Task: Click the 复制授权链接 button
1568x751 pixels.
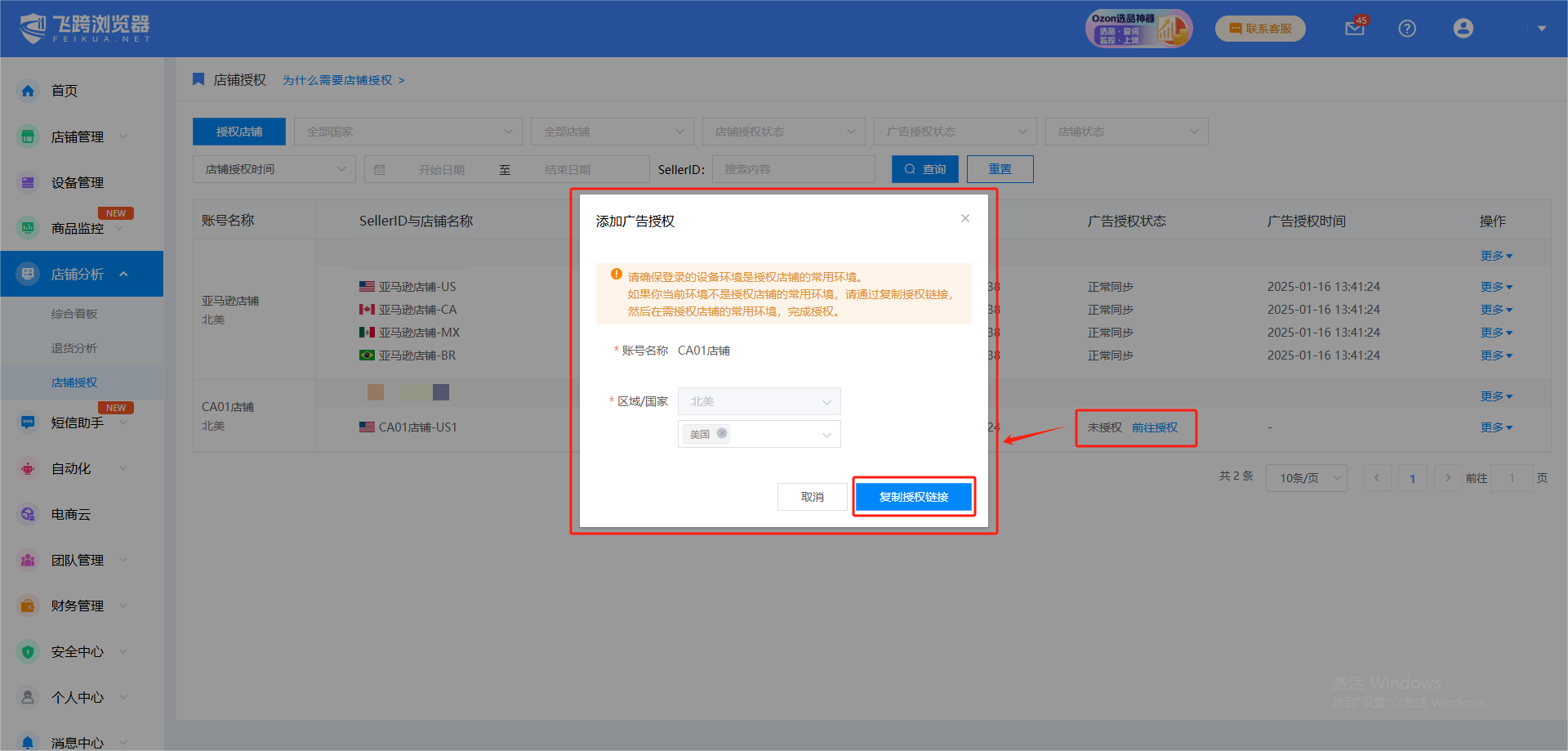Action: coord(913,497)
